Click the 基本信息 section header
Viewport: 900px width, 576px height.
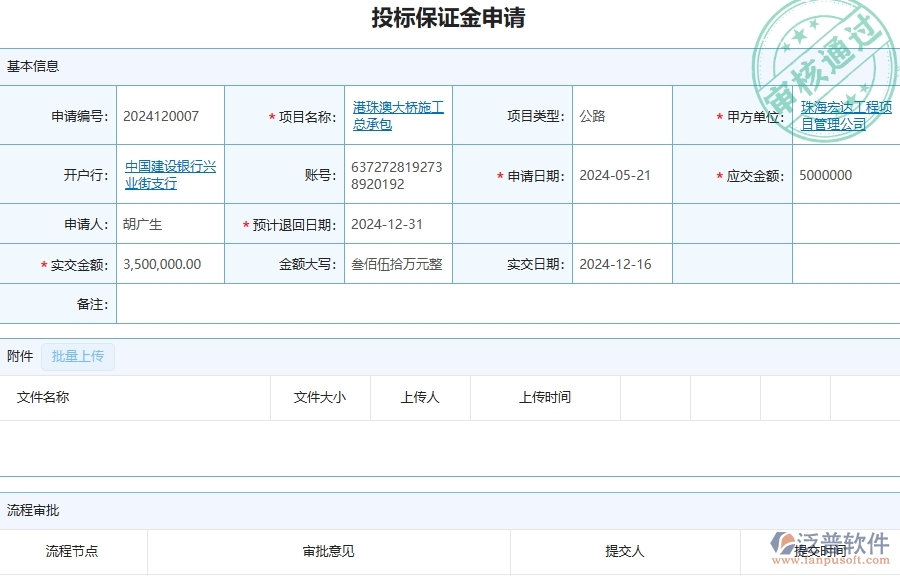(33, 66)
